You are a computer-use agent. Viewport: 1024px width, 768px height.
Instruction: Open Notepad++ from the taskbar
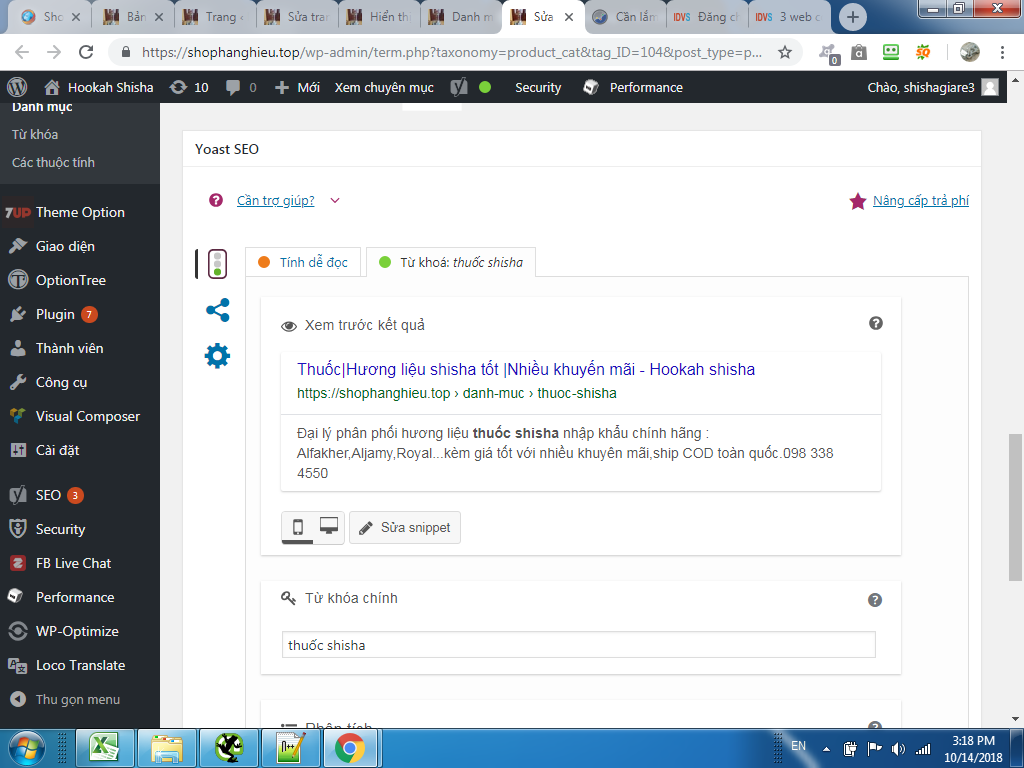click(x=290, y=748)
